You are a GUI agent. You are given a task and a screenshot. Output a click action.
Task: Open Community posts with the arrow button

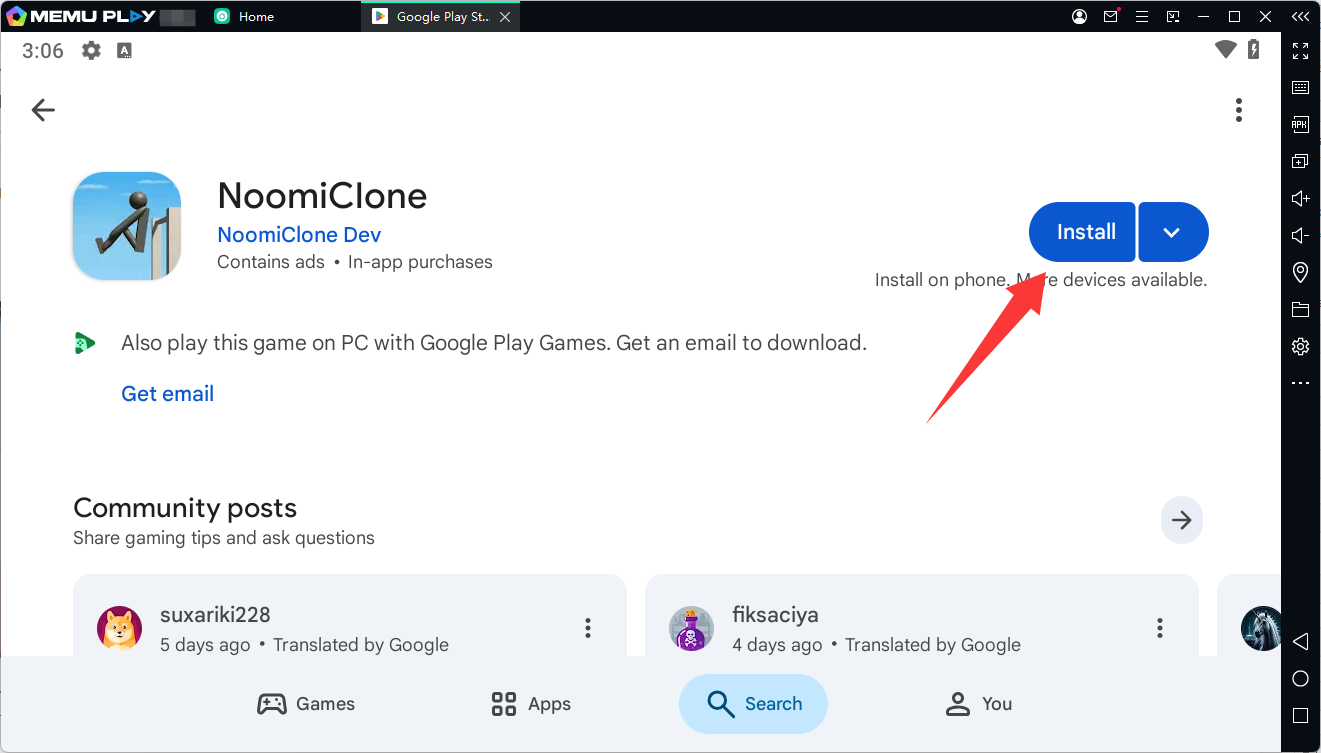[x=1182, y=520]
